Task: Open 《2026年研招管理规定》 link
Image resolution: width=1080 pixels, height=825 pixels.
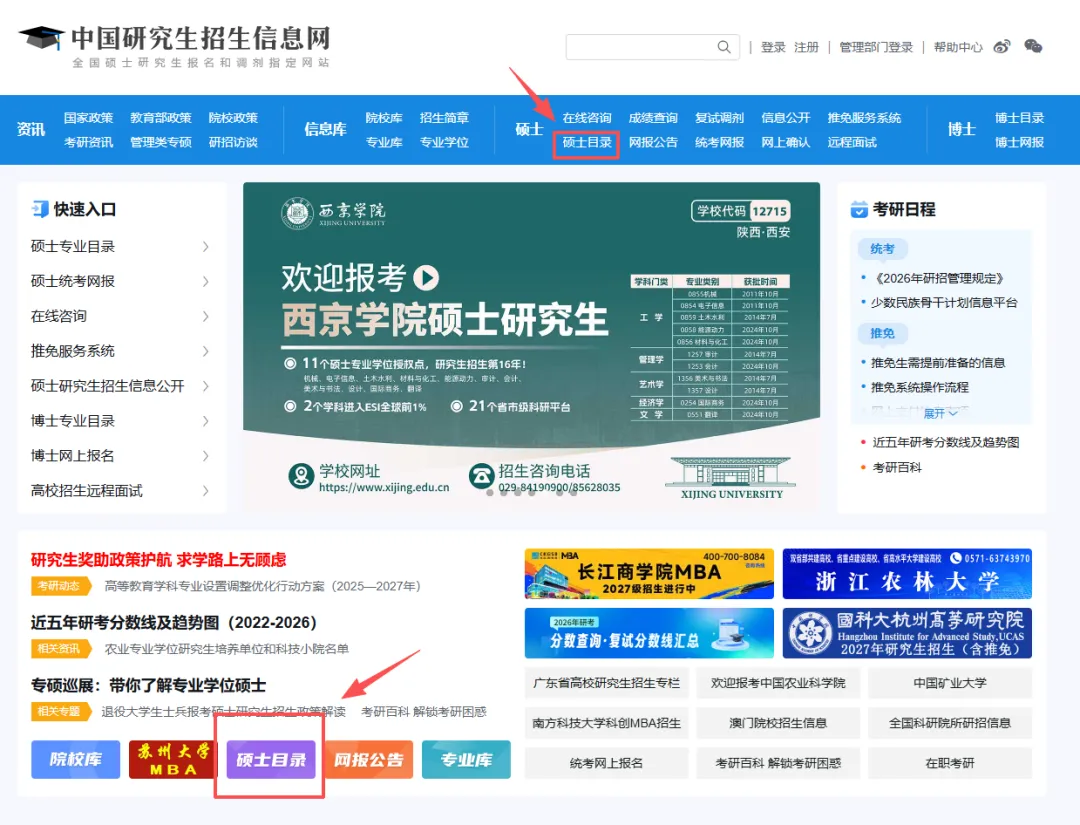Action: point(939,278)
